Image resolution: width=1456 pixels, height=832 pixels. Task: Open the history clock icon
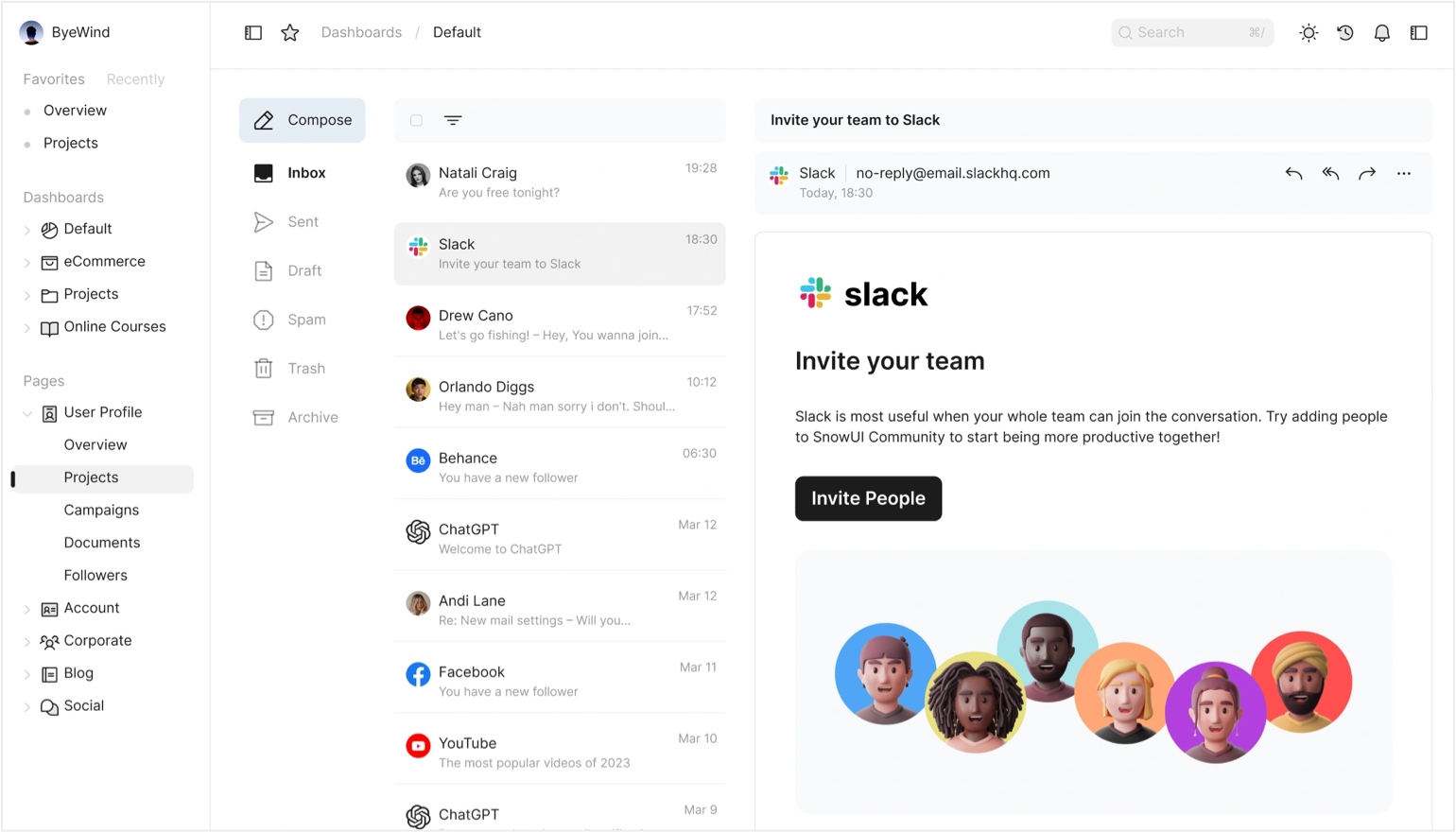pos(1345,32)
